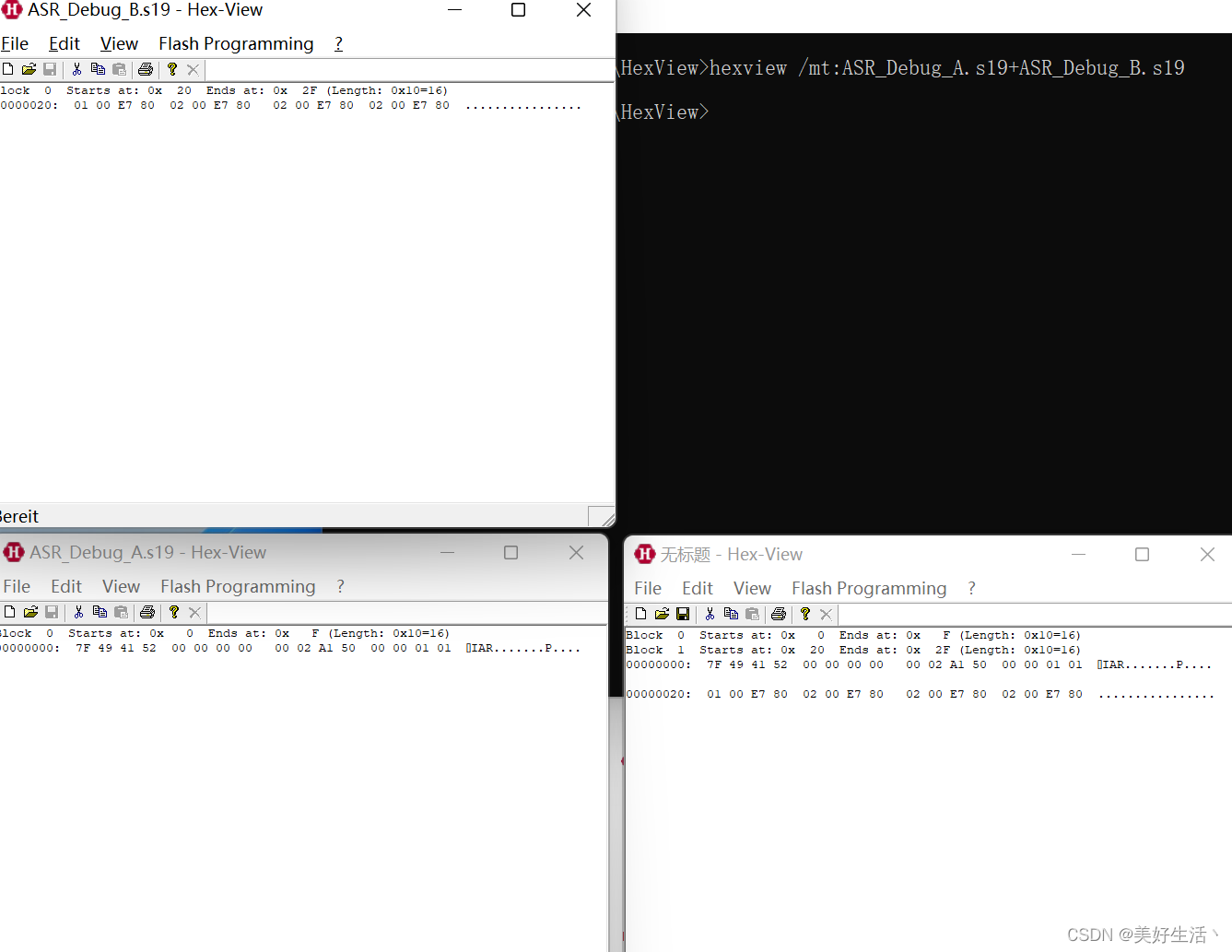Click the Open file icon in ASR_Debug_B toolbar
This screenshot has height=952, width=1232.
(29, 68)
